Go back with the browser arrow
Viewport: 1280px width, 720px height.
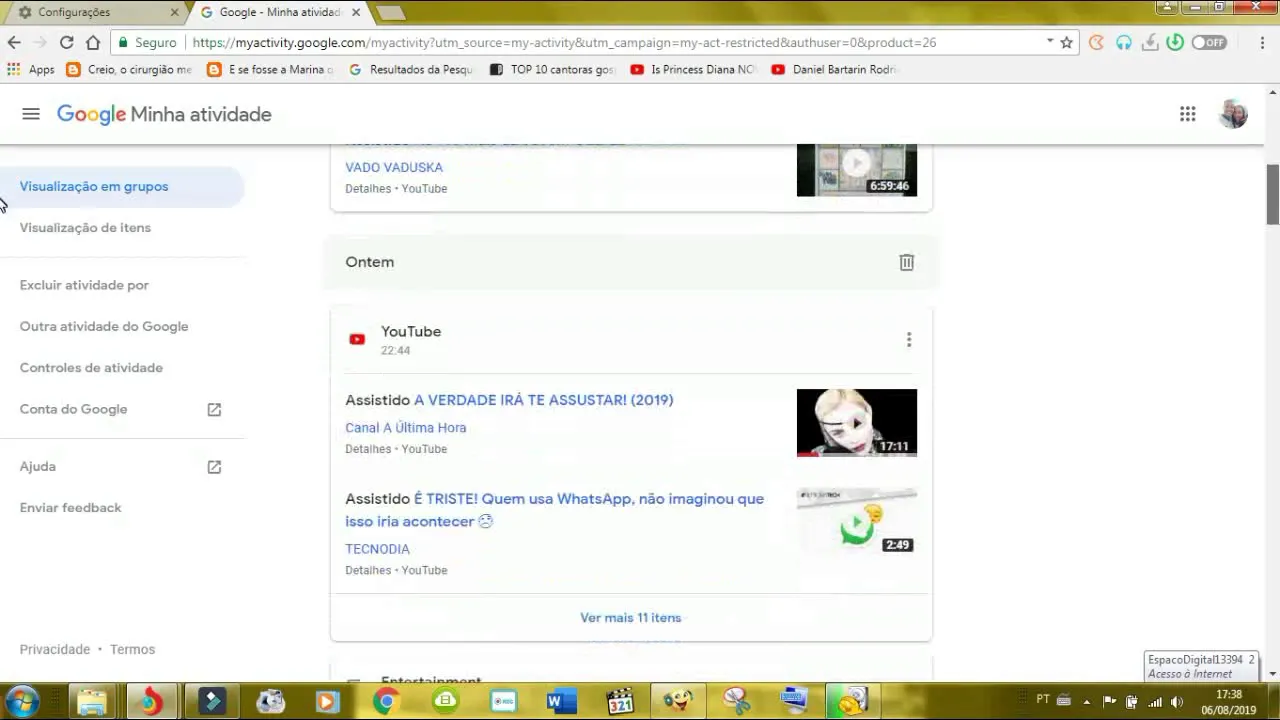click(x=14, y=42)
